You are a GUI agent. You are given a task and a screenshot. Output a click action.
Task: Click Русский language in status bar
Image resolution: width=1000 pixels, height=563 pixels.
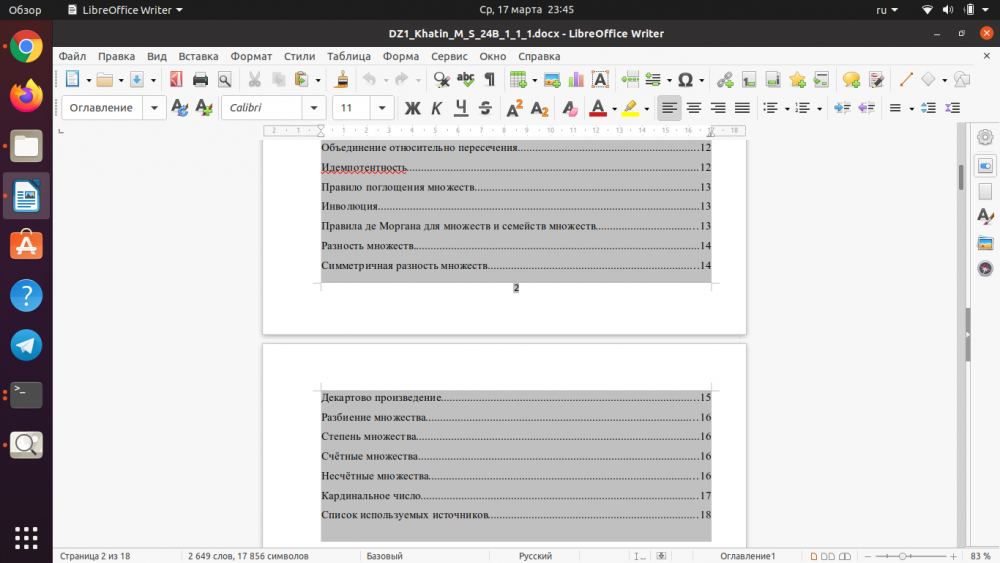535,556
